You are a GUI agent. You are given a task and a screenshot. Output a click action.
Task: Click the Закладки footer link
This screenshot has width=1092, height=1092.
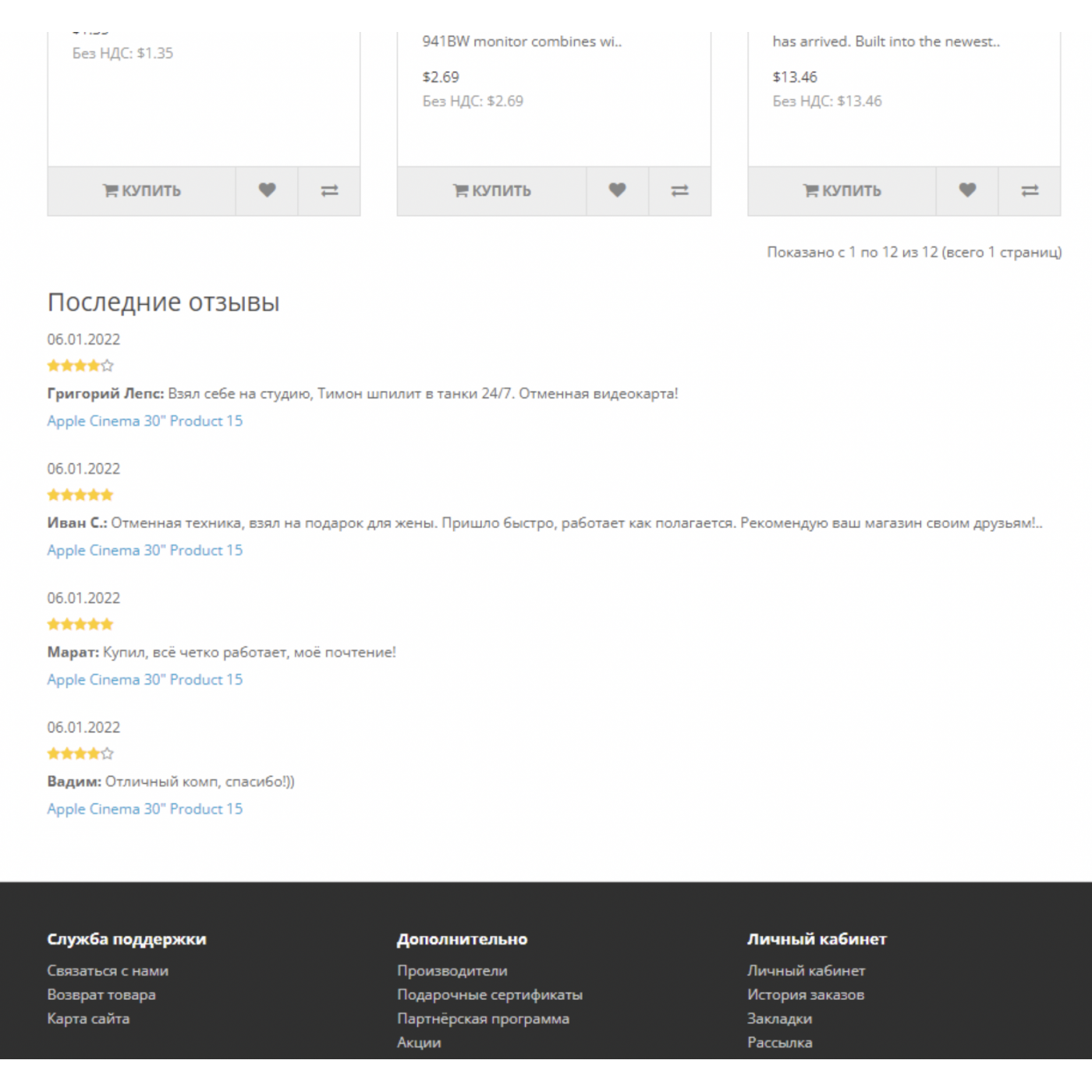coord(779,1019)
